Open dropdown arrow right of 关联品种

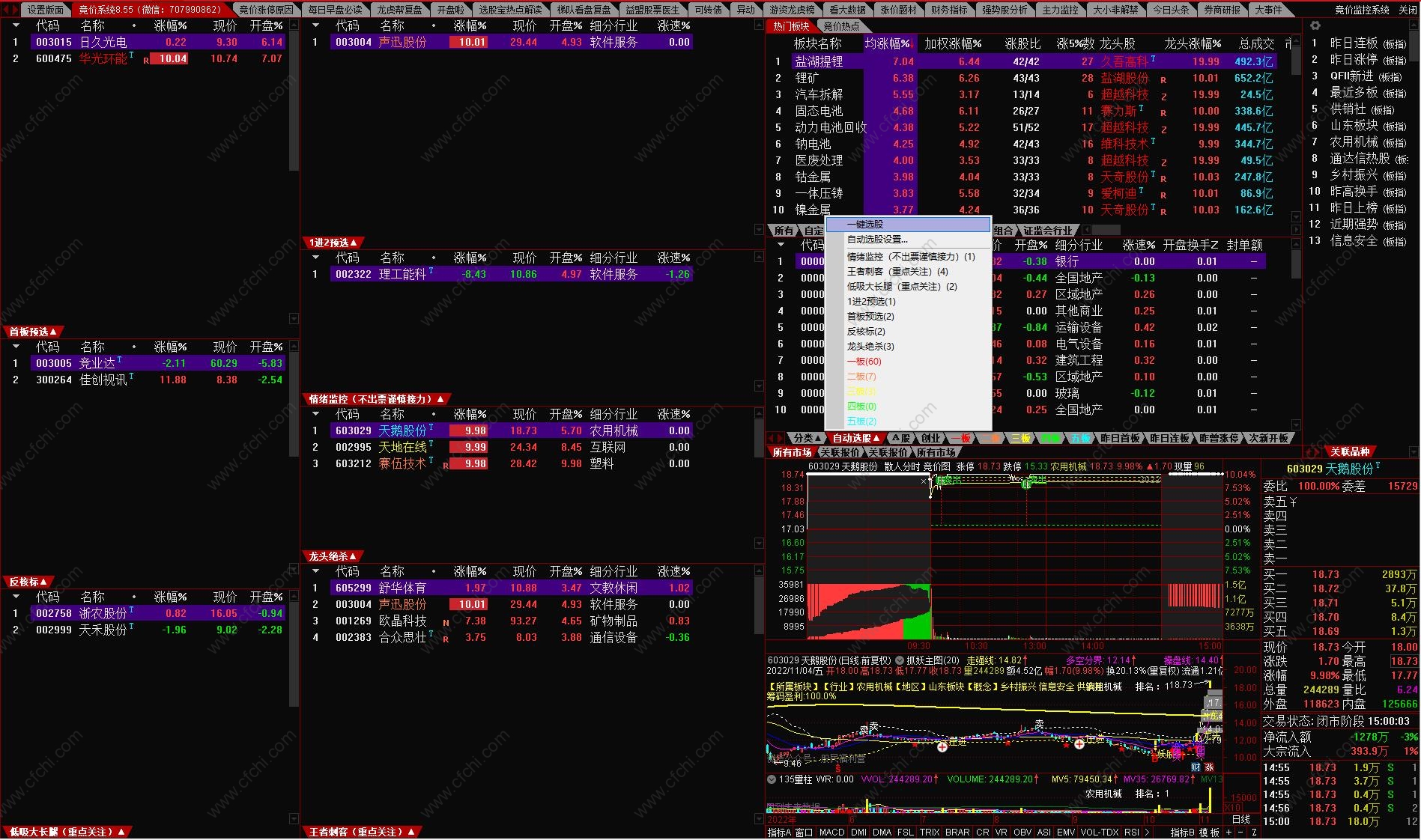coord(1413,452)
